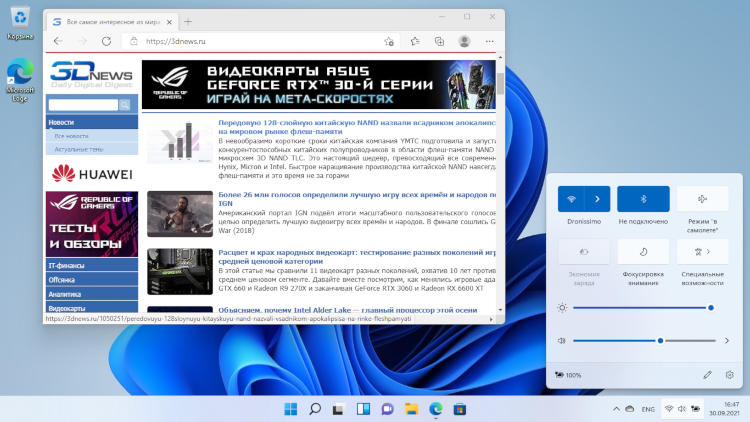Toggle the Bluetooth quick setting

coord(643,199)
